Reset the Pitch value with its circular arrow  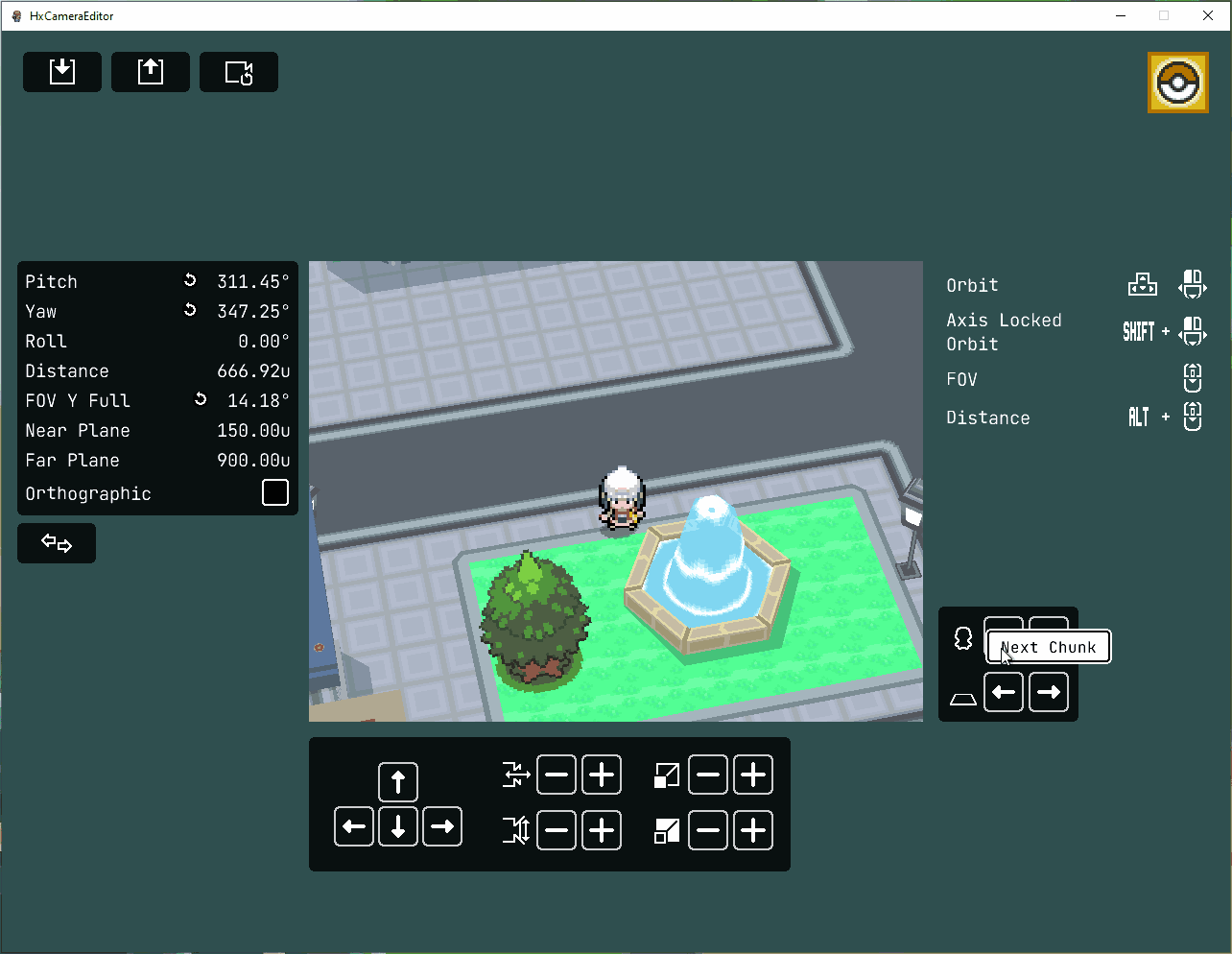[x=190, y=280]
